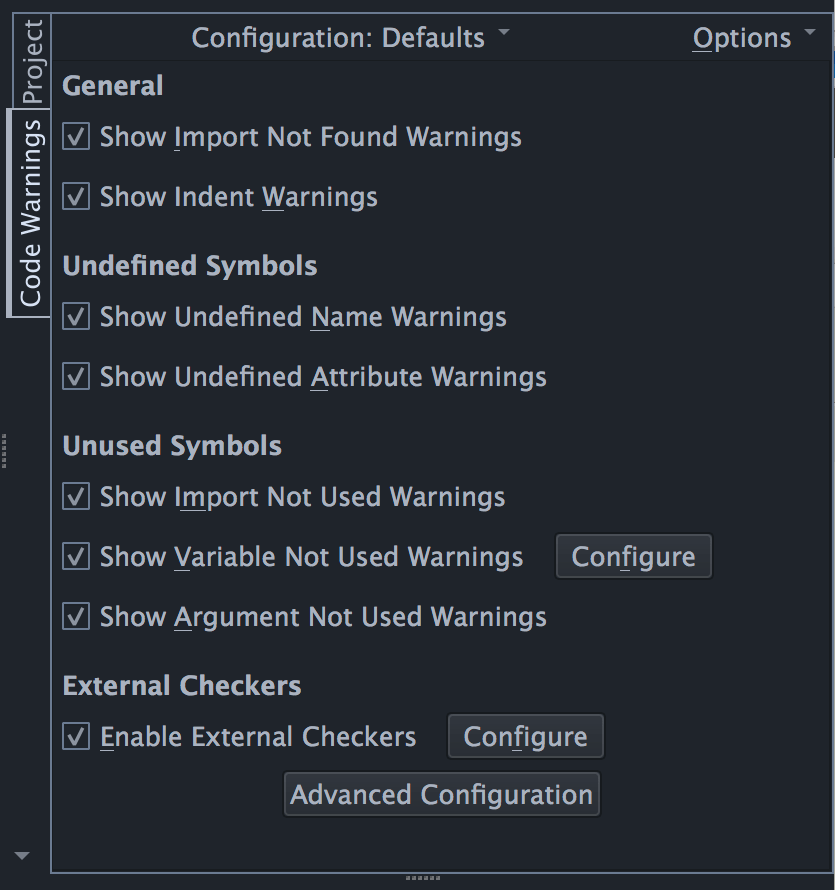The width and height of the screenshot is (835, 890).
Task: Disable Show Import Not Used Warnings
Action: pyautogui.click(x=76, y=497)
